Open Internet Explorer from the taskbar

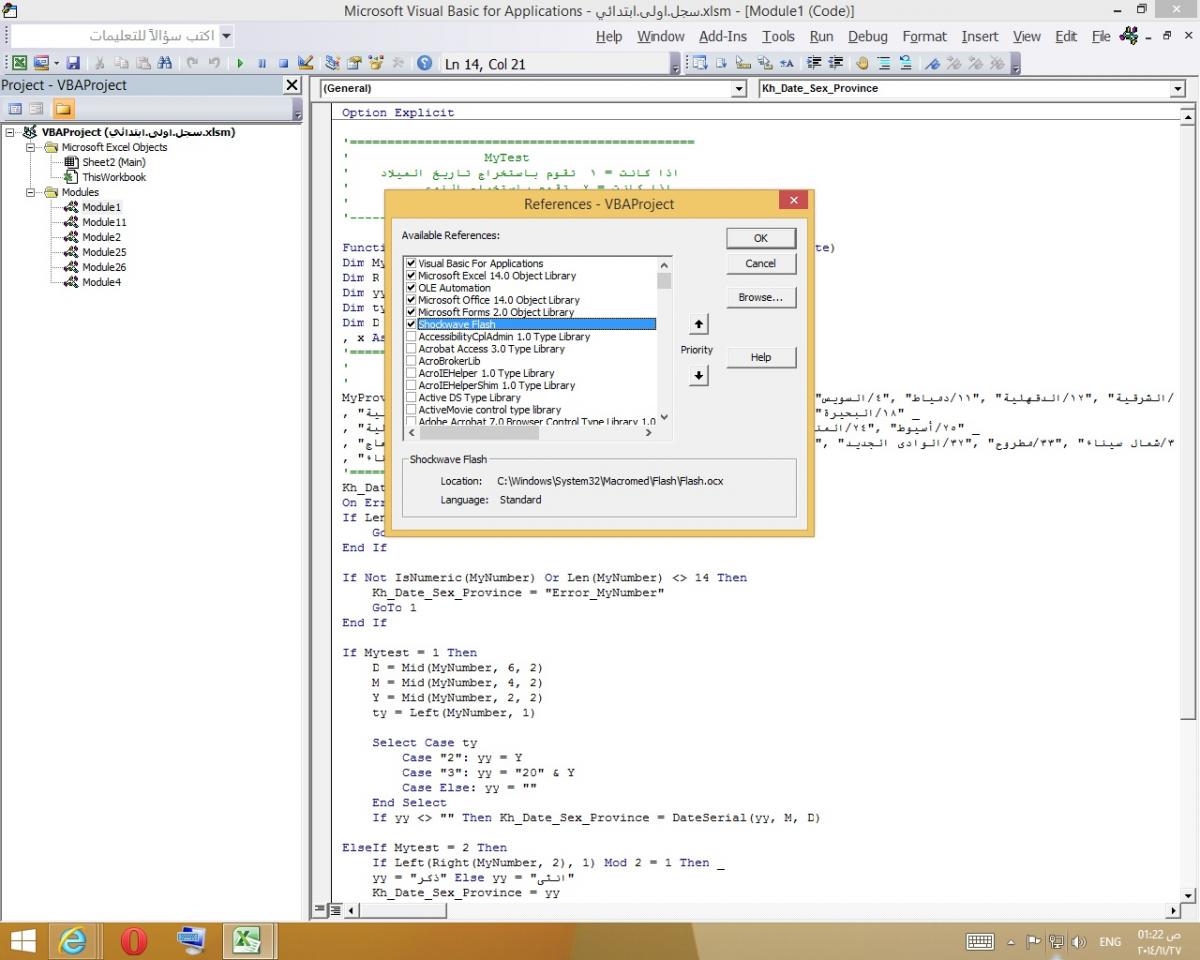tap(73, 941)
